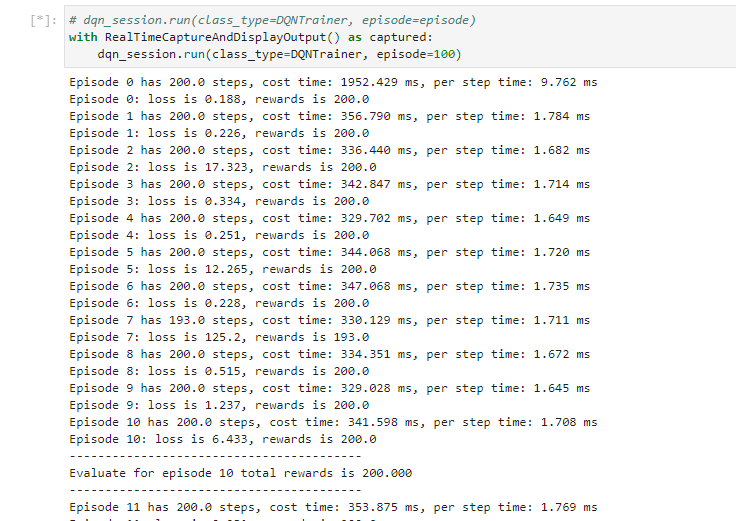Click the Episode 9 loss 1.237 line
This screenshot has width=736, height=521.
219,405
